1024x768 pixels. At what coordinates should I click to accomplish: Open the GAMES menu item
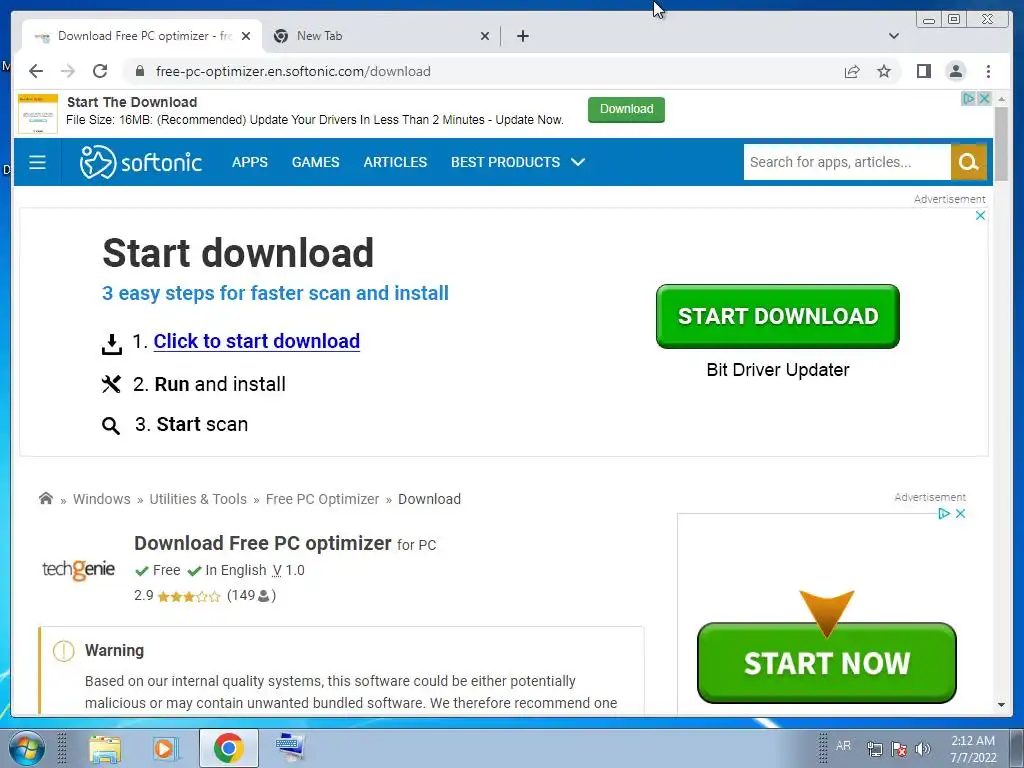(x=315, y=162)
